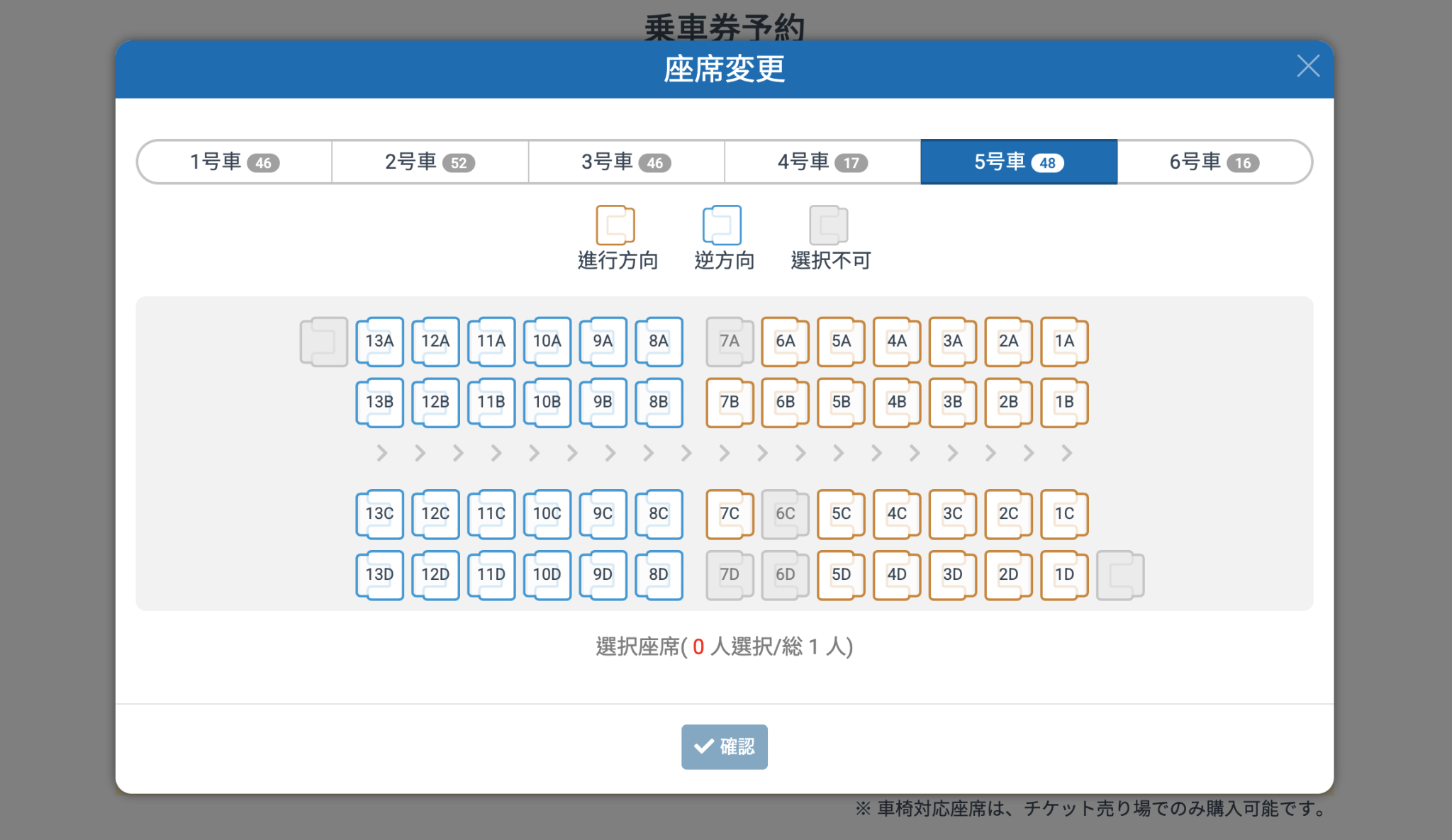The image size is (1452, 840).
Task: Select seat 9B
Action: coord(603,402)
